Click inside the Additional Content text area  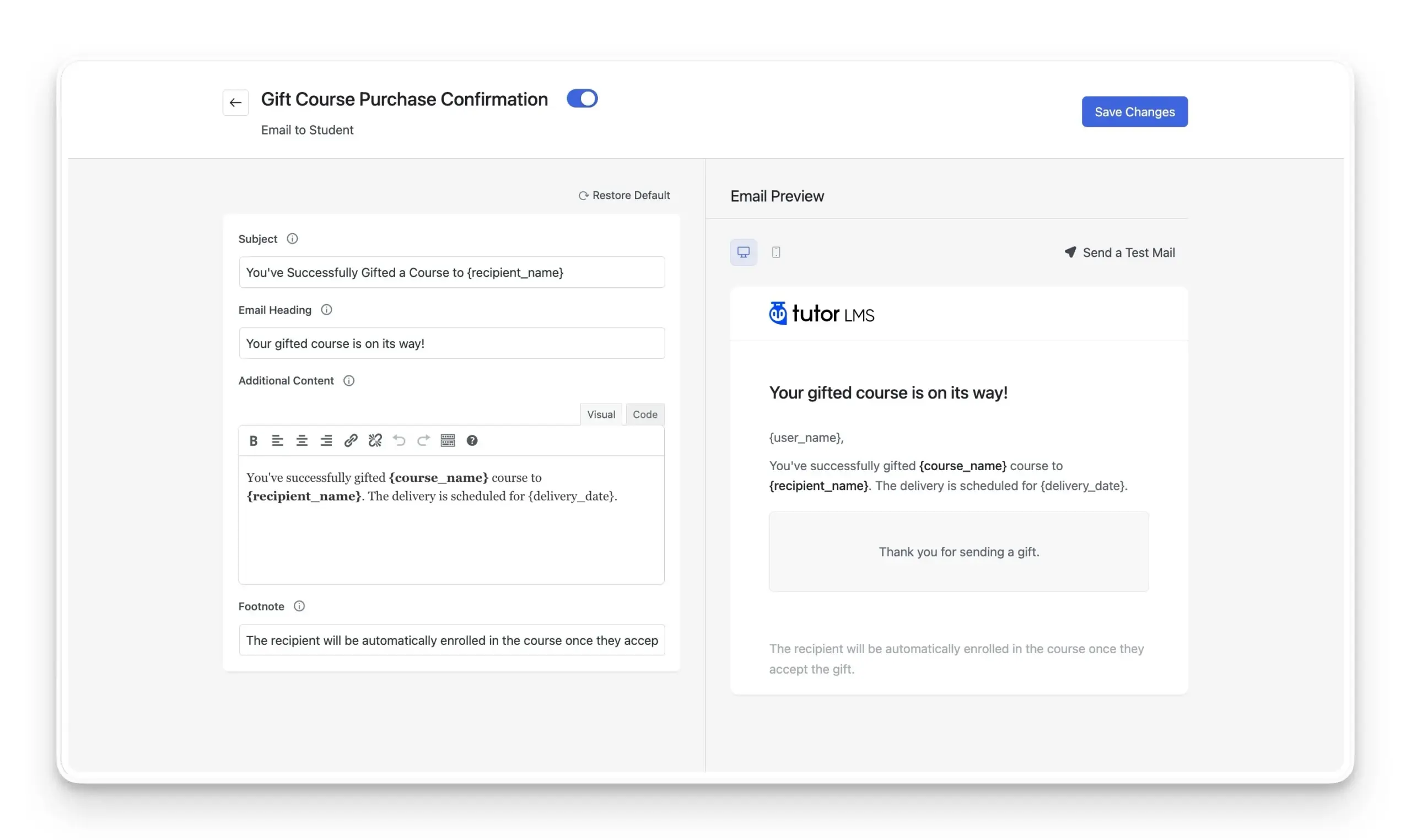coord(451,520)
